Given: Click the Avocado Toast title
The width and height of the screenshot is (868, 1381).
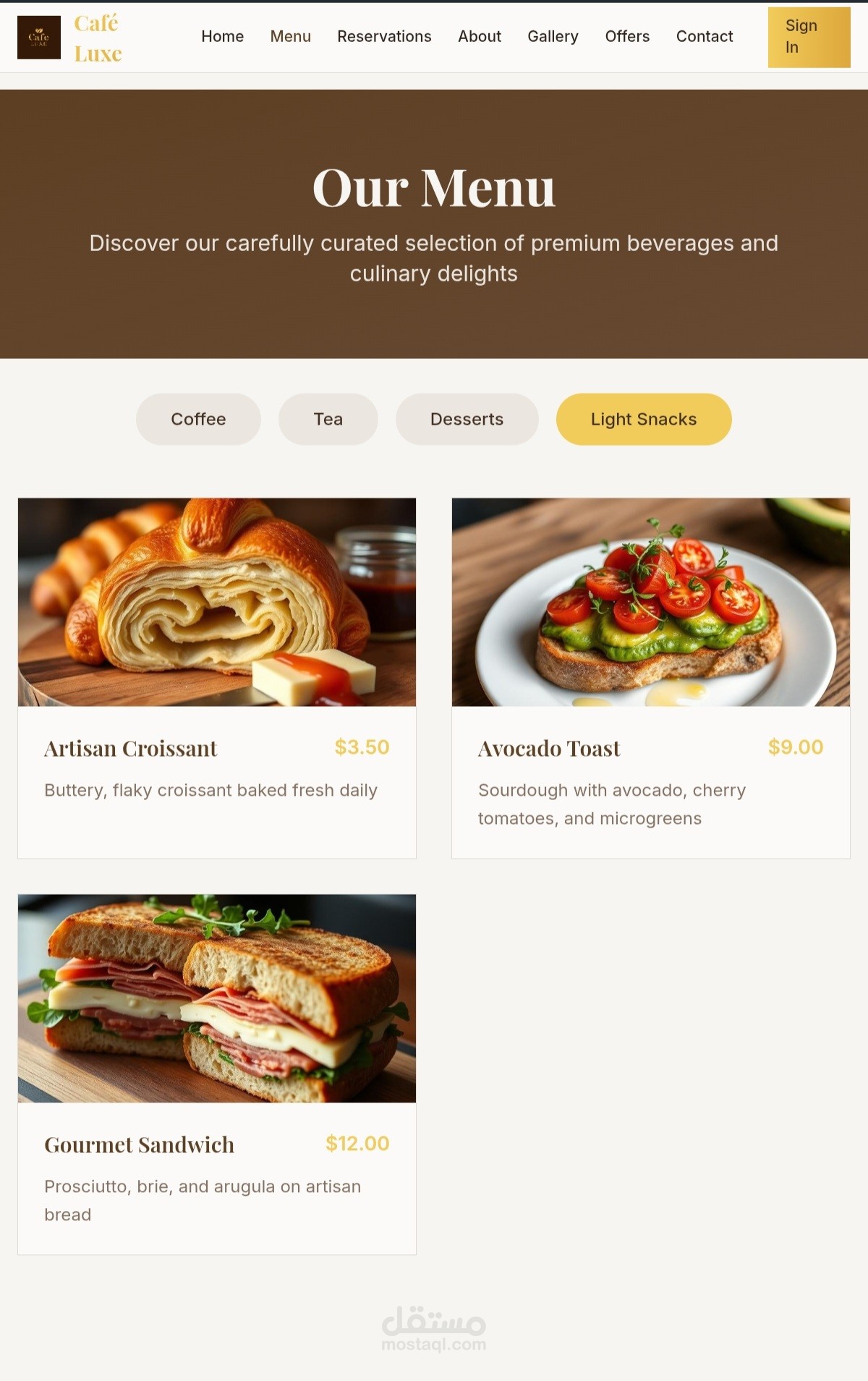Looking at the screenshot, I should [549, 748].
